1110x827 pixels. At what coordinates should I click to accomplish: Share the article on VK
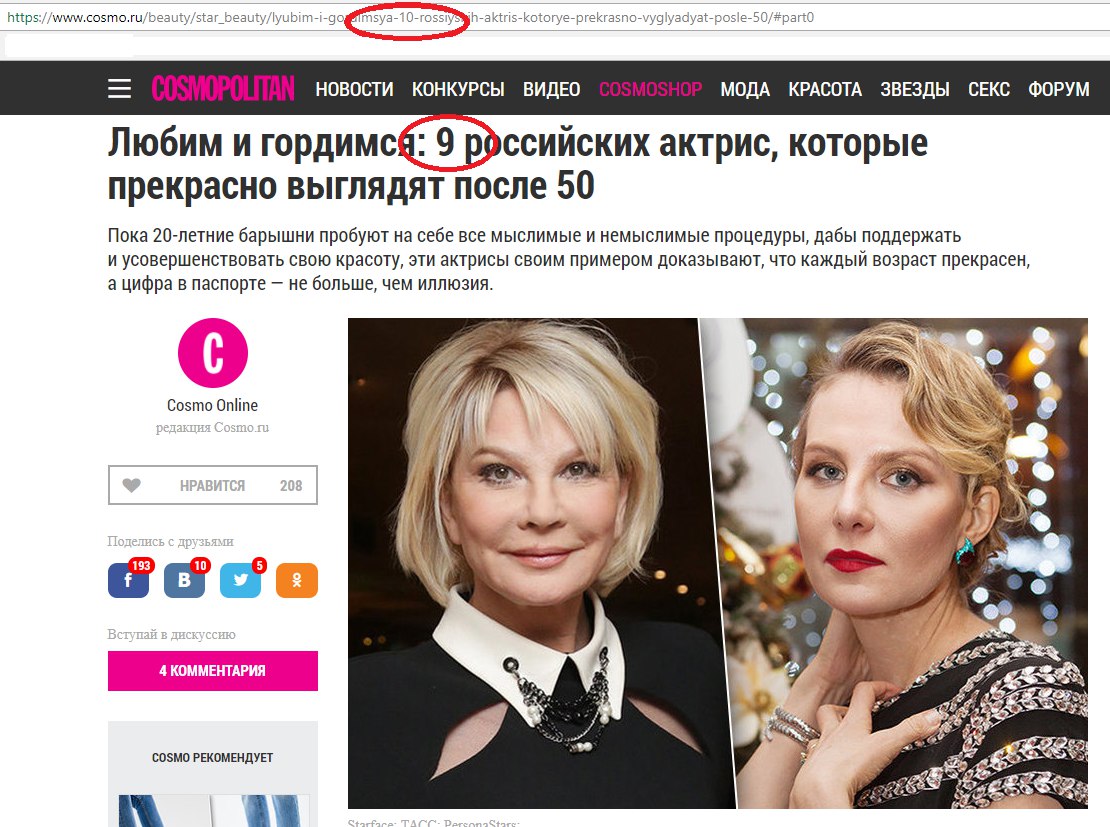[x=184, y=580]
